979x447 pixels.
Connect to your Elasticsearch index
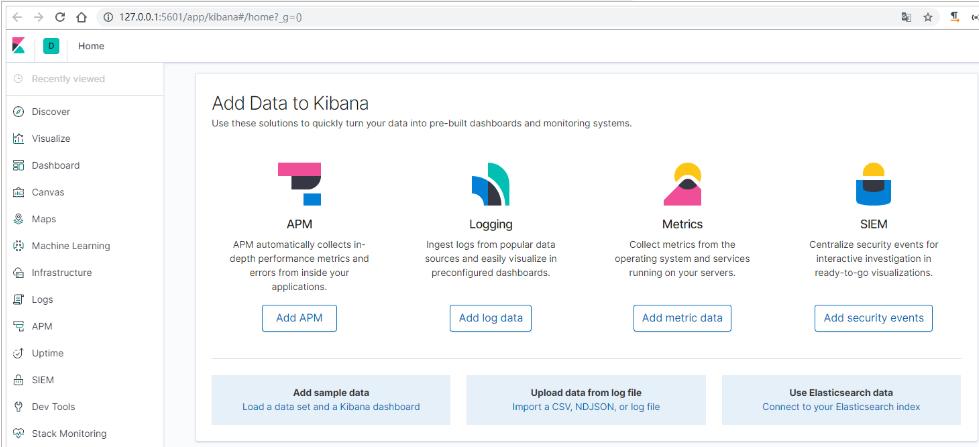[x=841, y=407]
